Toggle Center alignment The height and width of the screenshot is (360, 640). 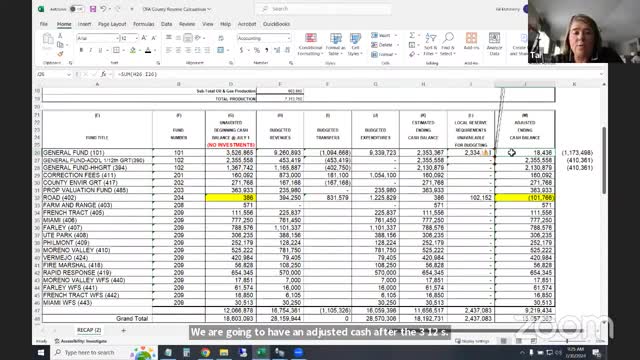coord(178,50)
